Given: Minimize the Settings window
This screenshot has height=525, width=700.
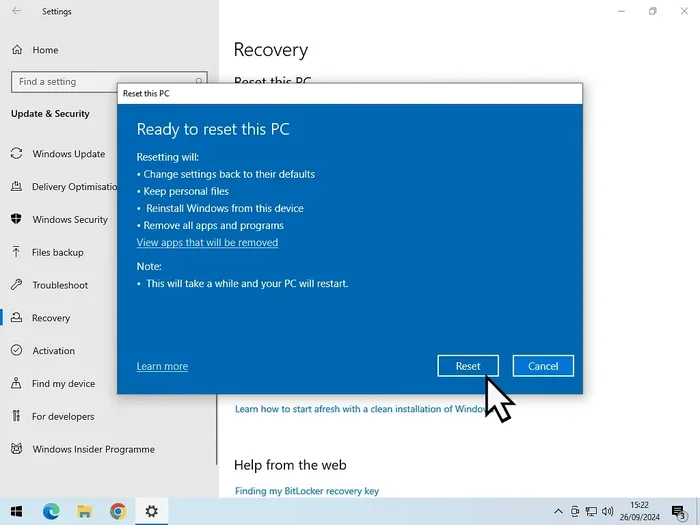Looking at the screenshot, I should pos(621,11).
